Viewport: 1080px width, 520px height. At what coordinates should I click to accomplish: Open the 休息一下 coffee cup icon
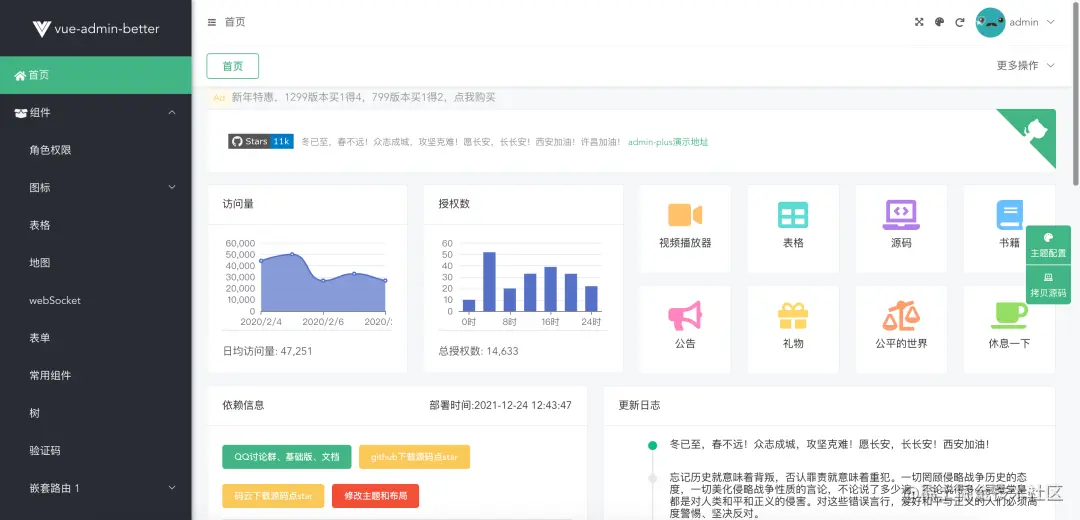point(1010,315)
